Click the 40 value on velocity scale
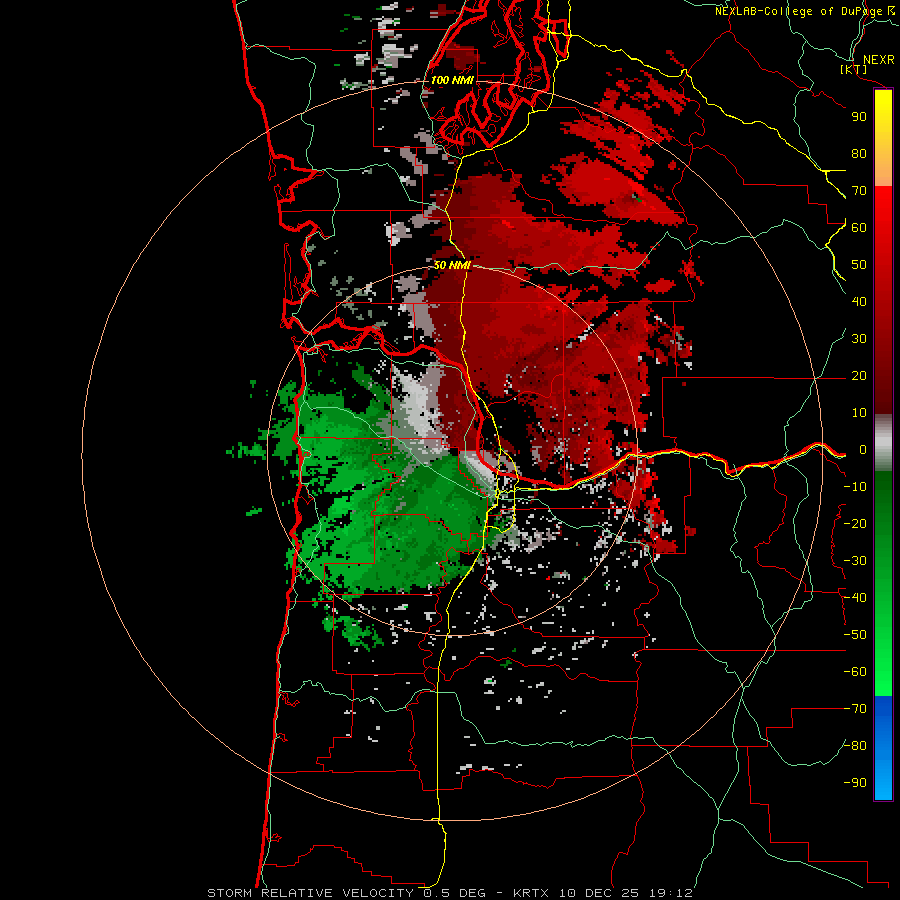 [x=859, y=302]
